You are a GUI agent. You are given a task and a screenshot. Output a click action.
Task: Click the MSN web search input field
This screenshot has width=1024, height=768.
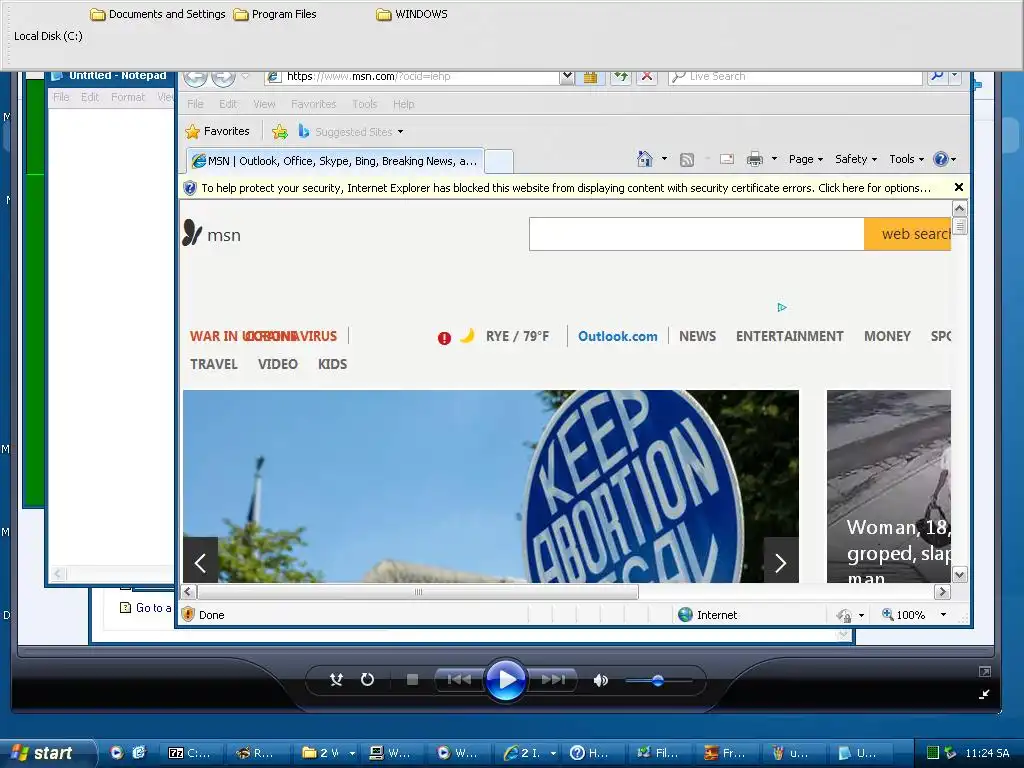pyautogui.click(x=696, y=234)
